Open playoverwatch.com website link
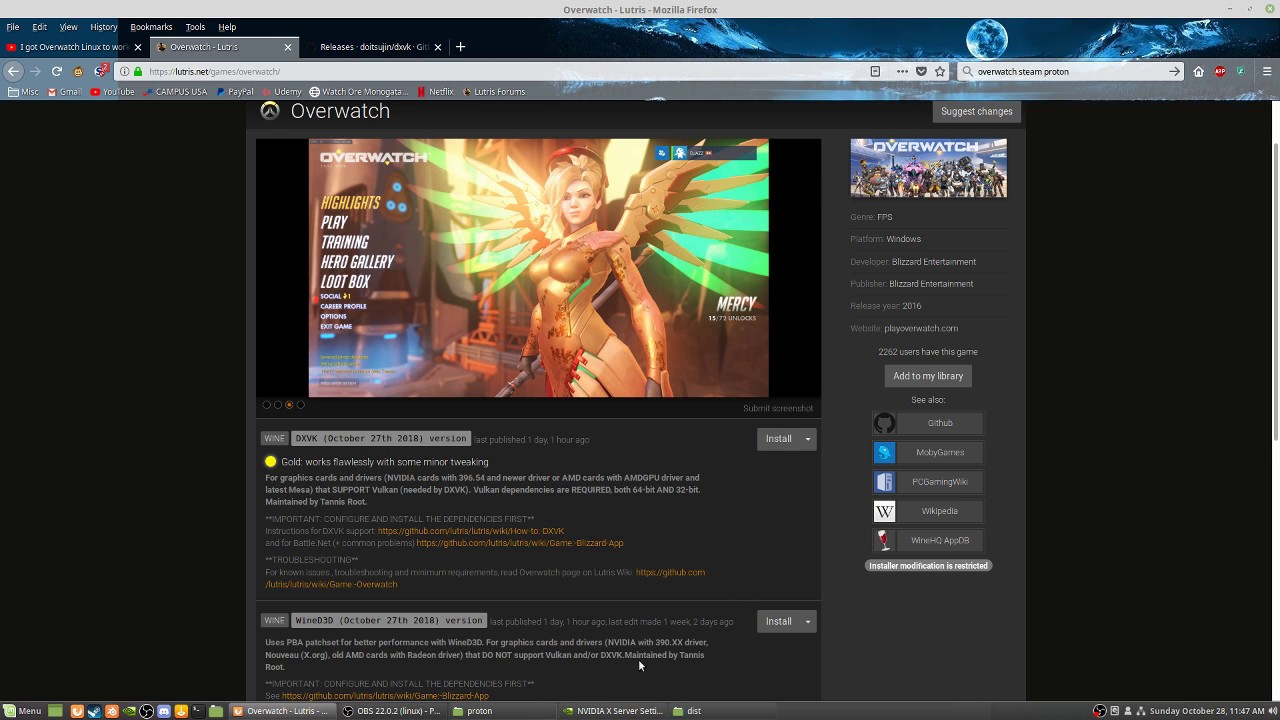 [921, 328]
